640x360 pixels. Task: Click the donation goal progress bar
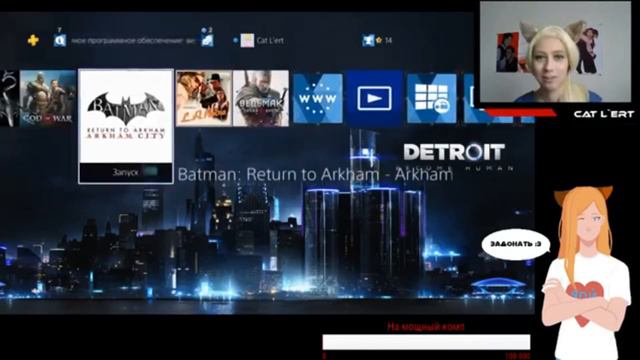click(426, 342)
